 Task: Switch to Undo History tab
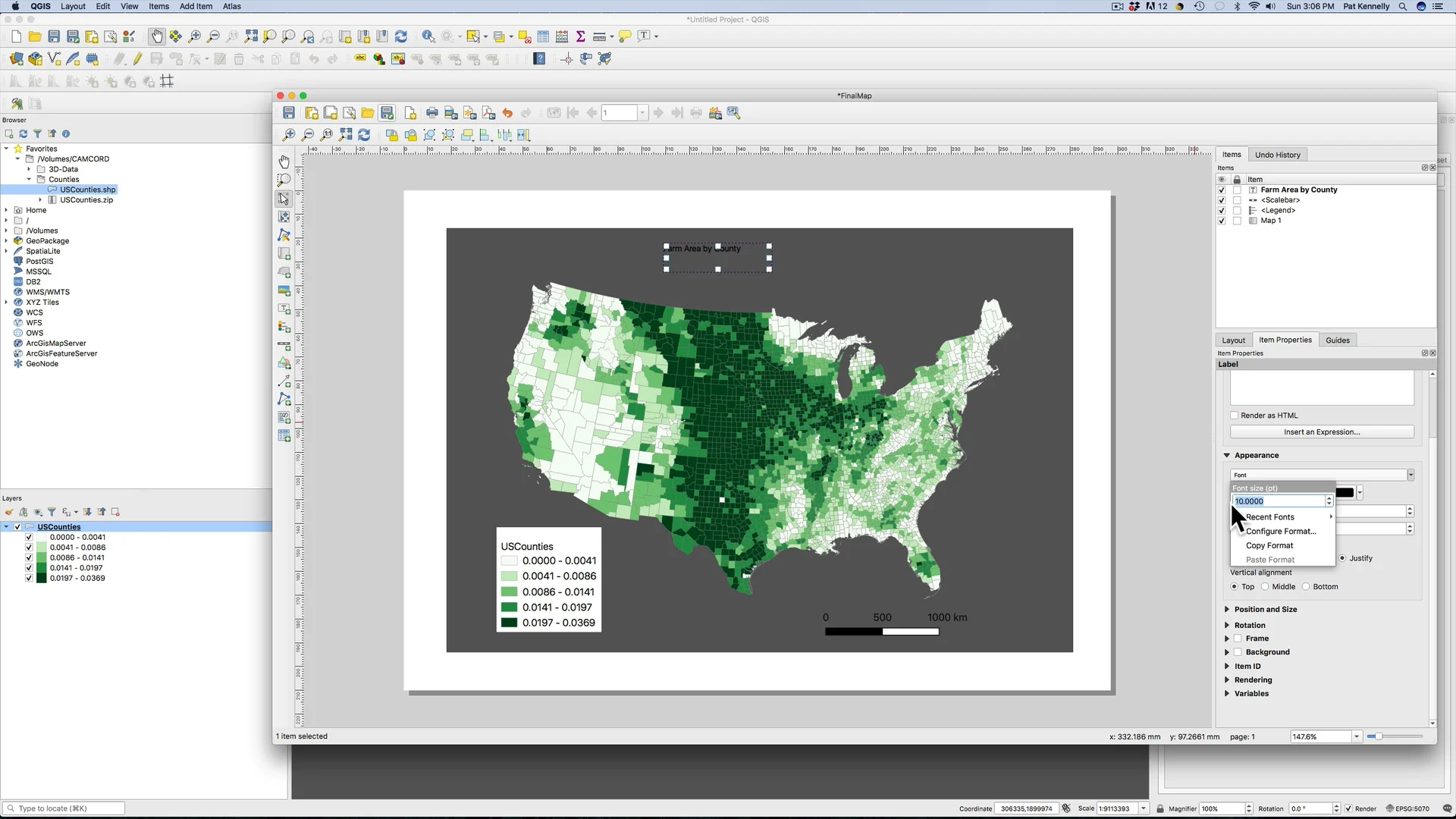coord(1277,155)
